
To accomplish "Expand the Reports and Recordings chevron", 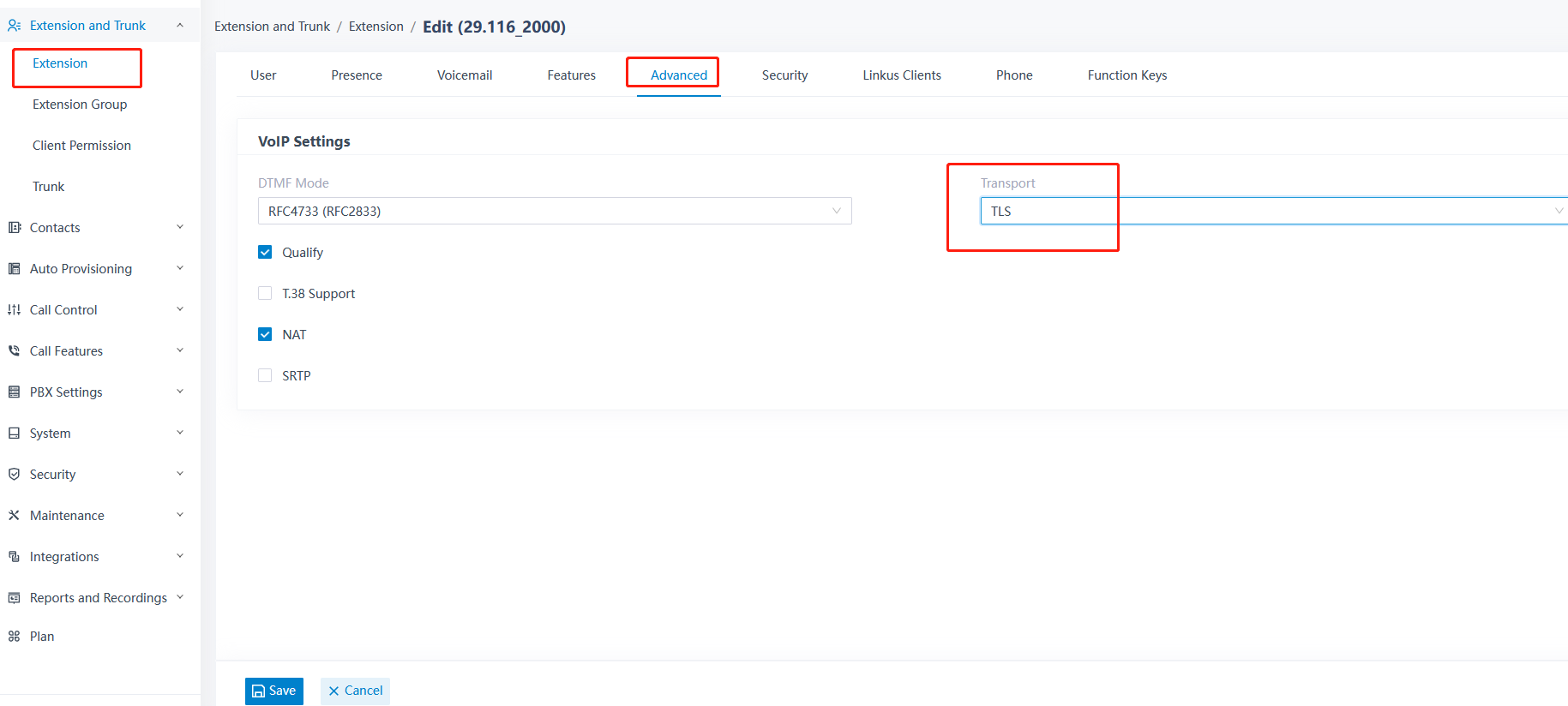I will tap(180, 597).
